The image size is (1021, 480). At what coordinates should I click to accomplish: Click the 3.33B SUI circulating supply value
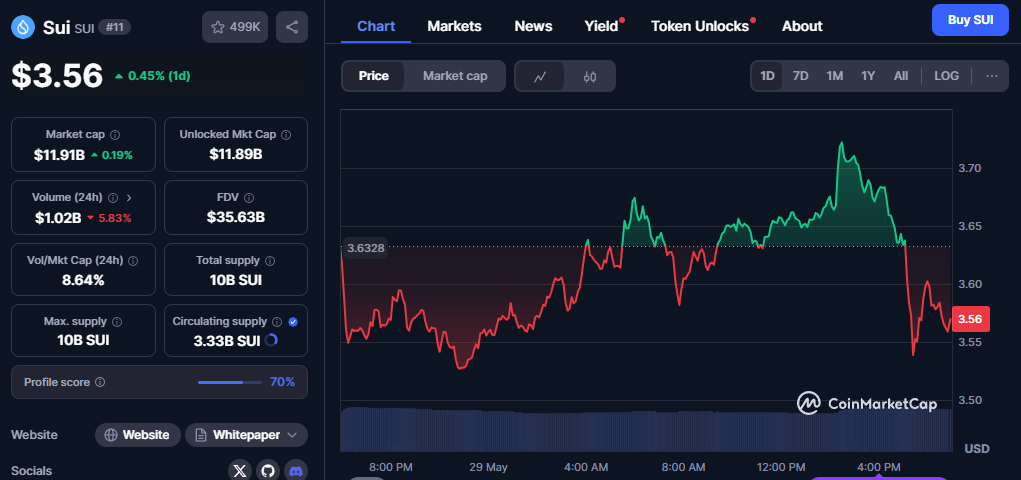[227, 341]
